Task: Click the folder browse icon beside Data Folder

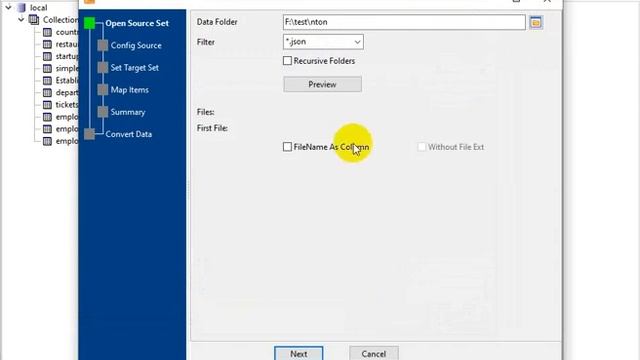Action: click(x=536, y=22)
